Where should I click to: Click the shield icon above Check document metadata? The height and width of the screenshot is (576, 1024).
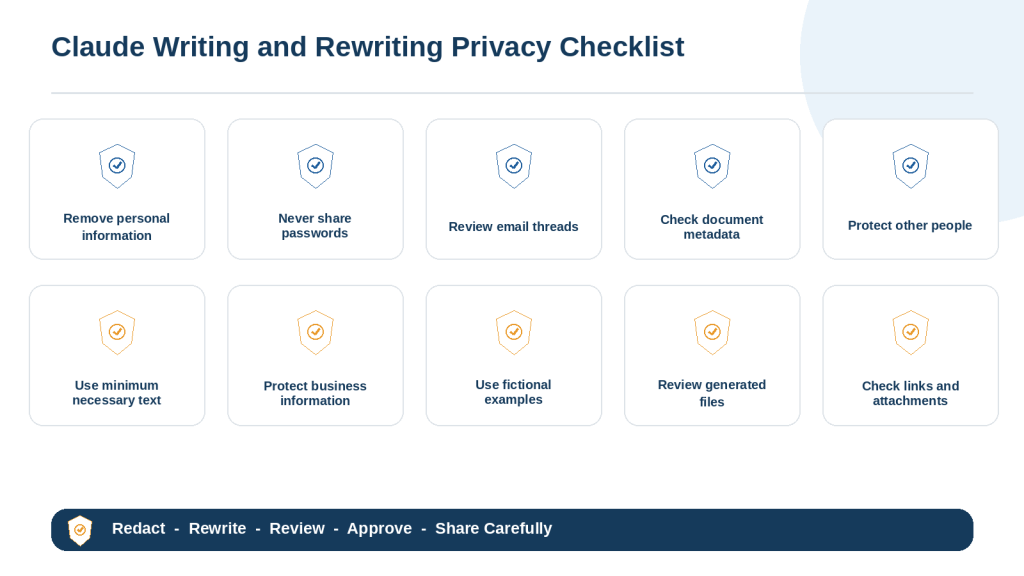click(712, 166)
